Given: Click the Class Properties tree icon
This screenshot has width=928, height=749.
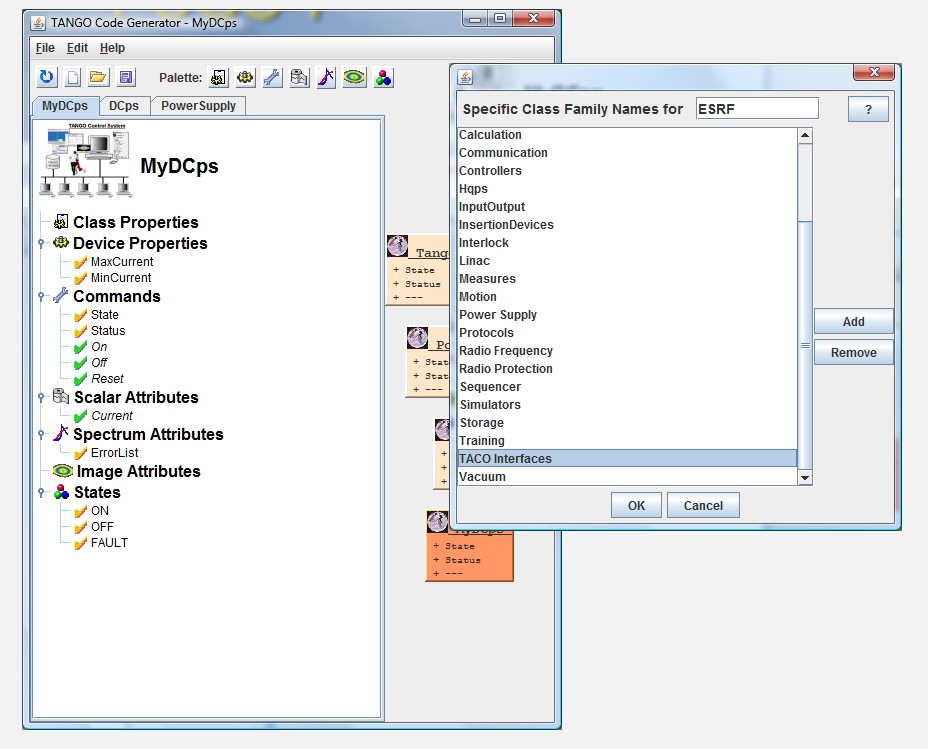Looking at the screenshot, I should point(61,222).
